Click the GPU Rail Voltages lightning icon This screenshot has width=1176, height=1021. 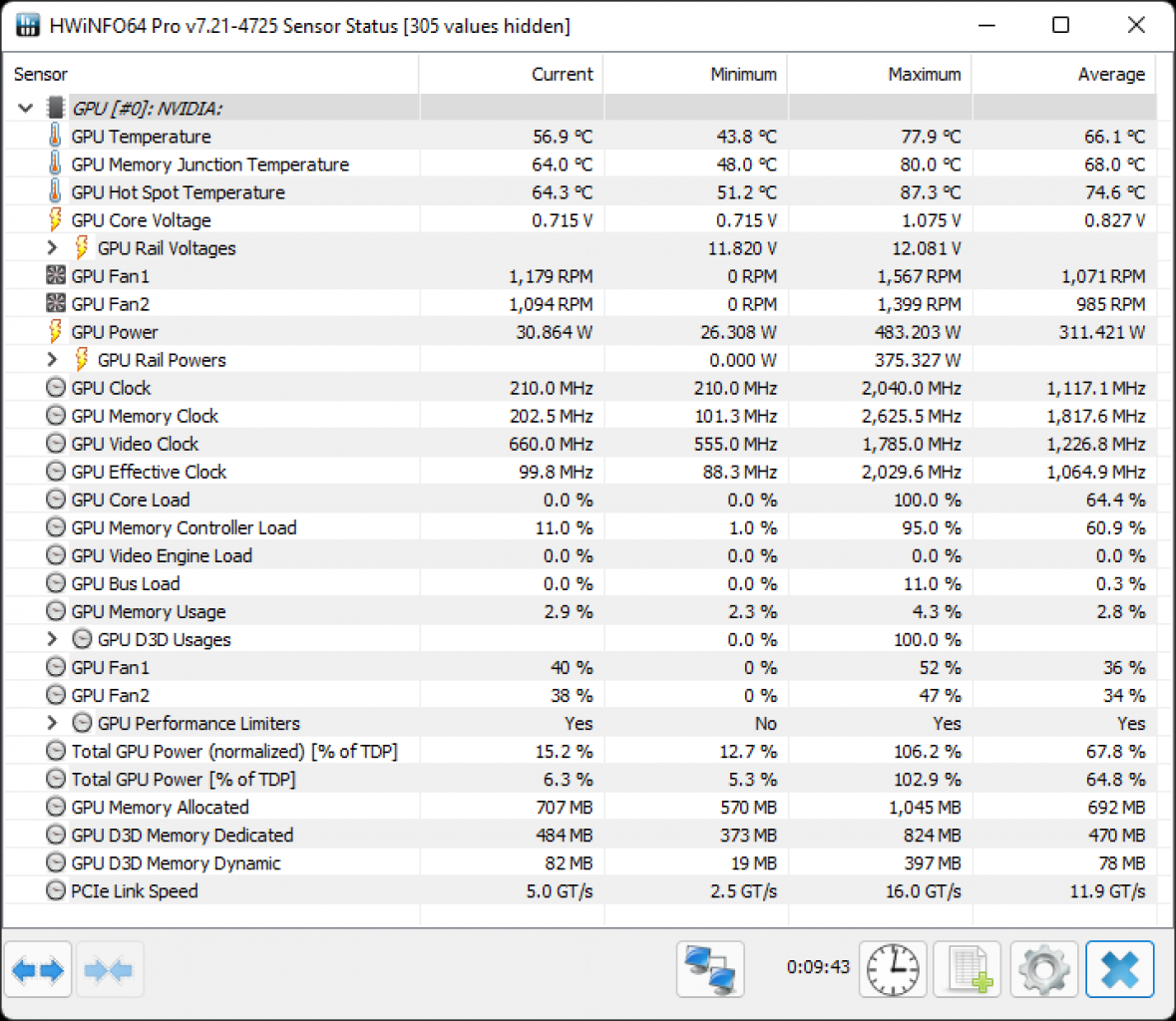point(82,247)
